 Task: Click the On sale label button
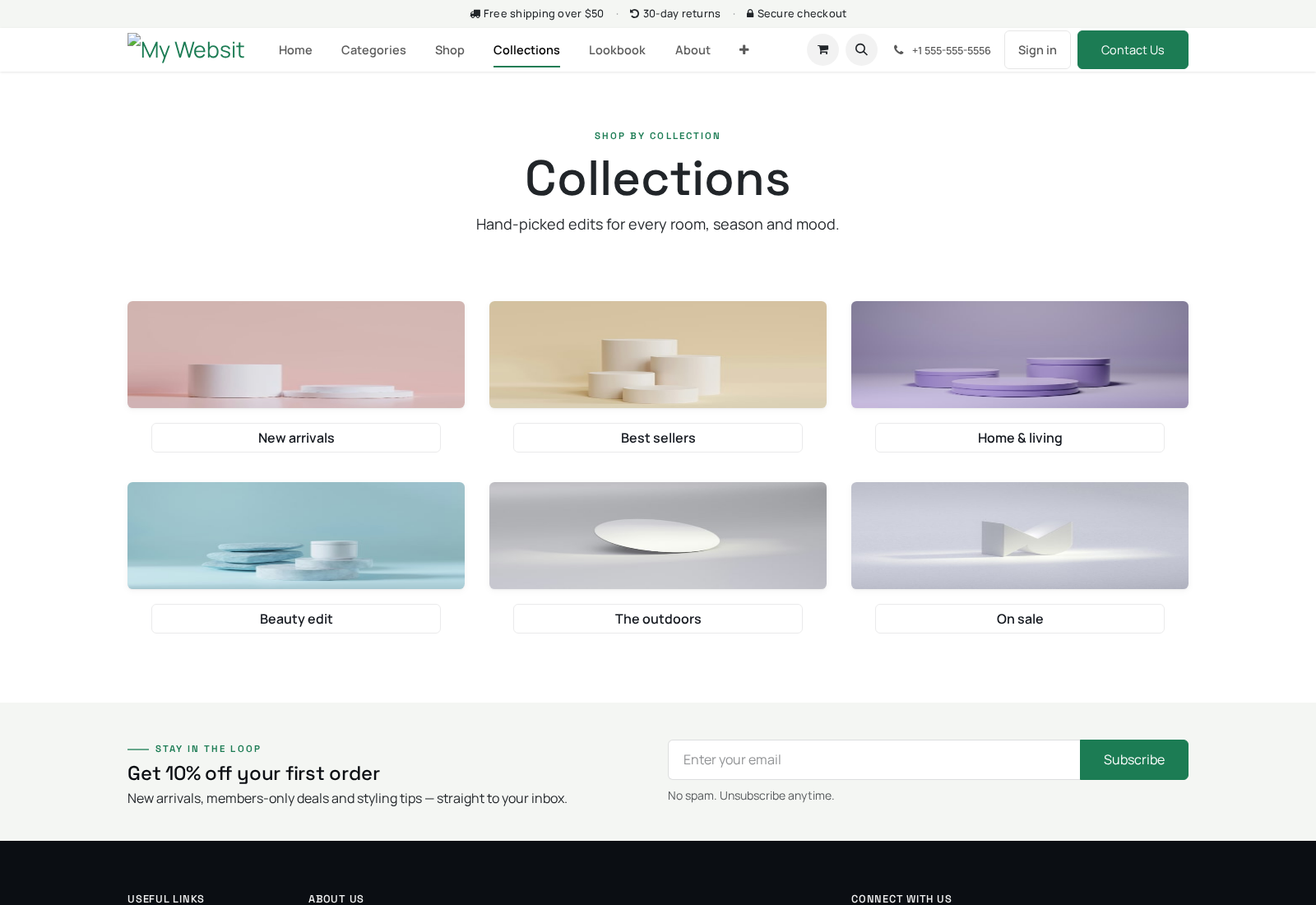(x=1020, y=619)
